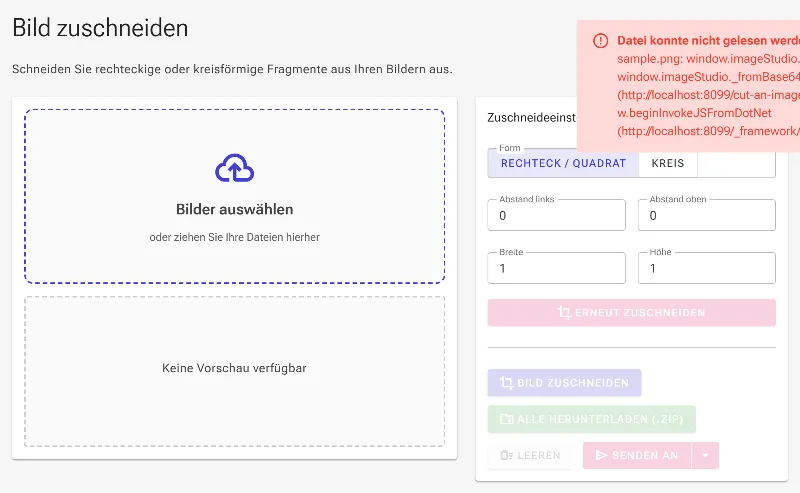Select Rechteck / Quadrat shape option
Viewport: 800px width, 493px height.
coord(563,163)
